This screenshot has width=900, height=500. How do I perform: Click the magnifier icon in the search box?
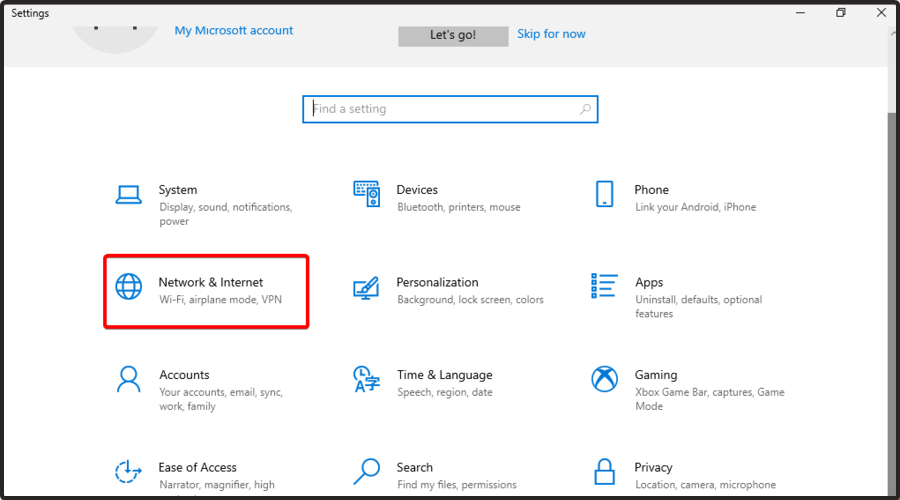(585, 109)
